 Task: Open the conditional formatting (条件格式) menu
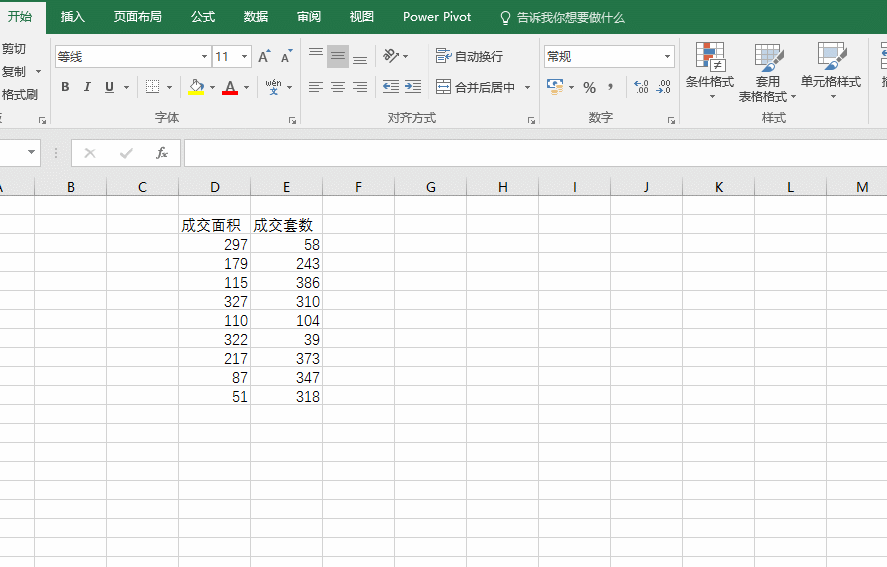(710, 72)
